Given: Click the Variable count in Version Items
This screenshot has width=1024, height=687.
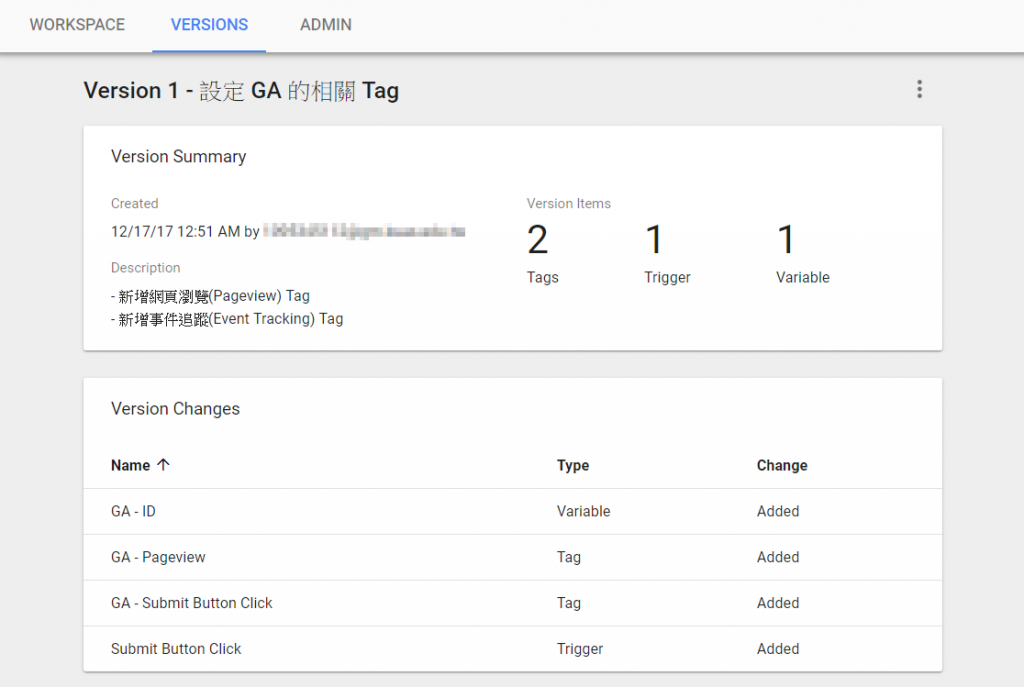Looking at the screenshot, I should pyautogui.click(x=786, y=241).
